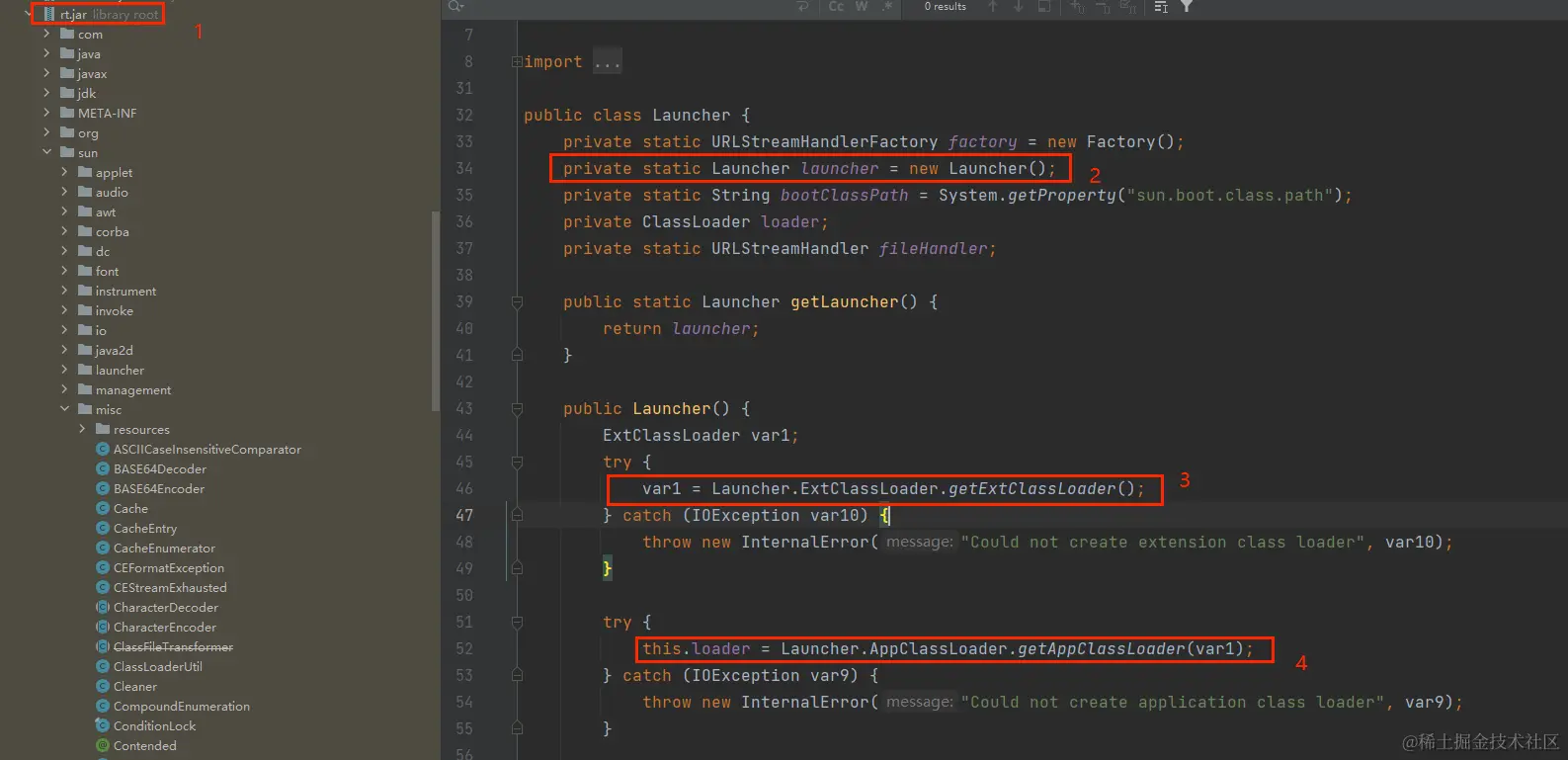Viewport: 1568px width, 760px height.
Task: Click the new line icon in the find bar
Action: point(802,6)
